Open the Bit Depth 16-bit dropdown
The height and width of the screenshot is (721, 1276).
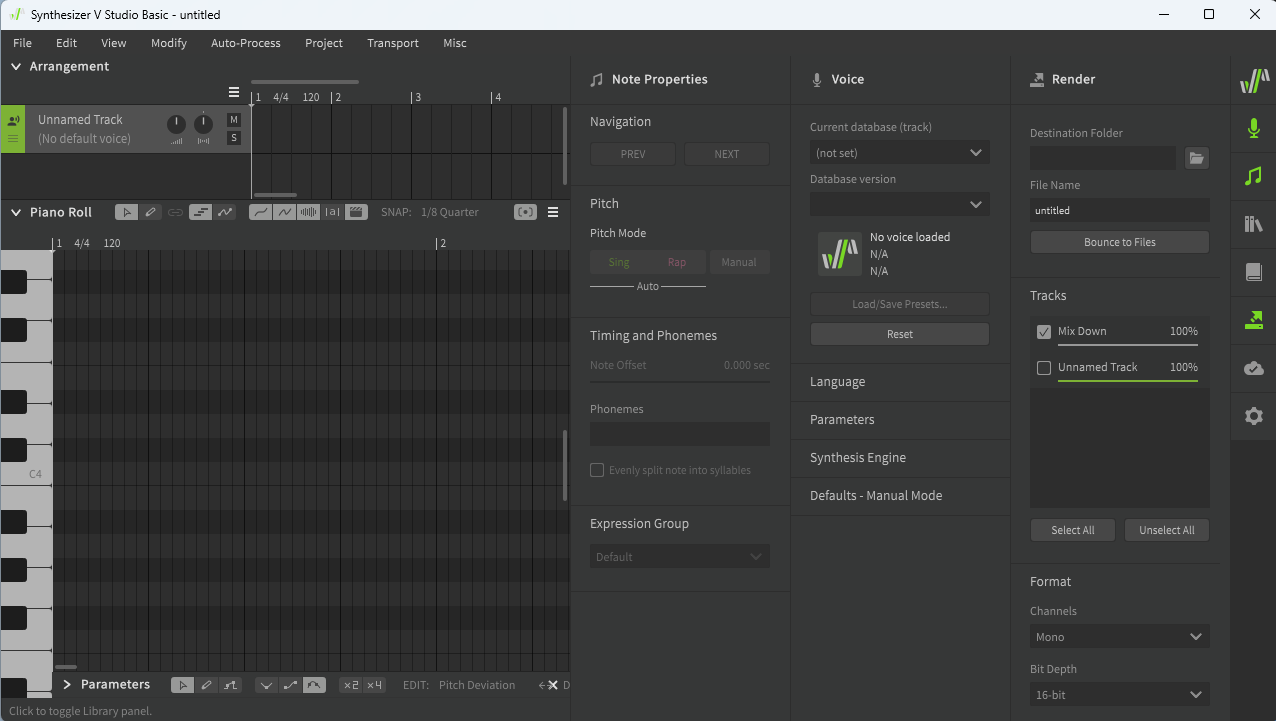click(1120, 695)
